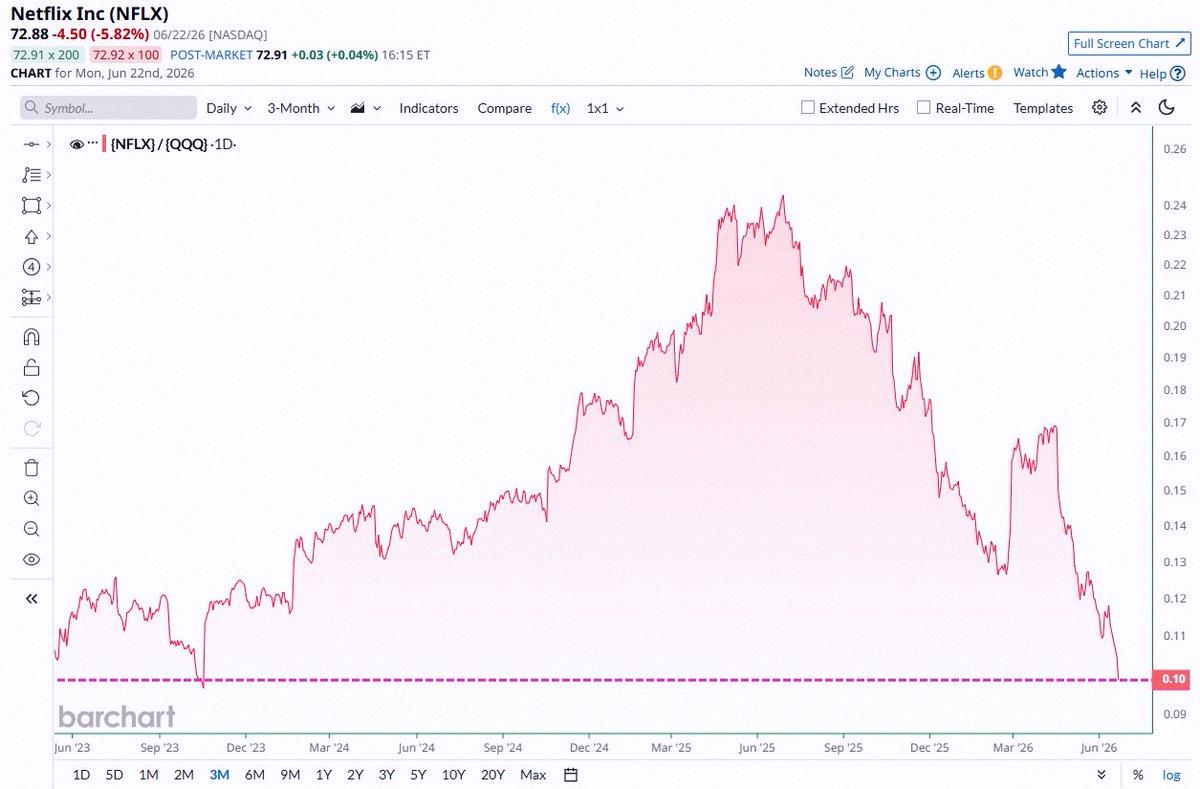
Task: Open the f(x) expression editor
Action: 560,108
